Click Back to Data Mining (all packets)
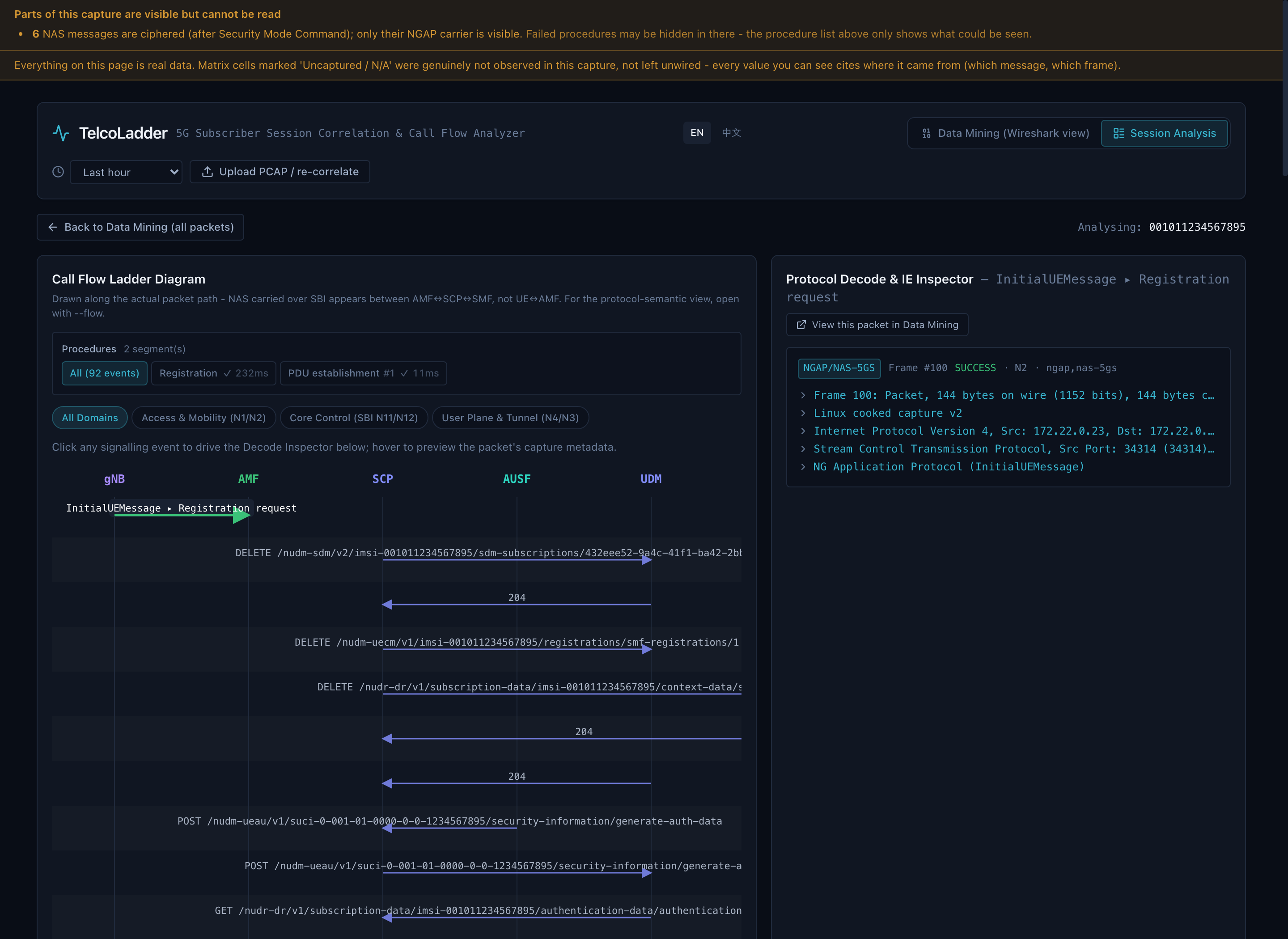Screen dimensions: 1288x939 point(140,227)
